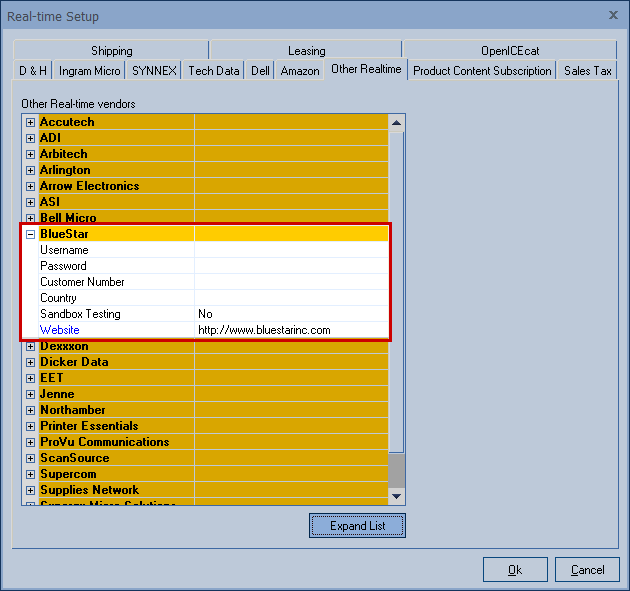Image resolution: width=630 pixels, height=591 pixels.
Task: Select the bluestarinc.com URL value
Action: 264,330
